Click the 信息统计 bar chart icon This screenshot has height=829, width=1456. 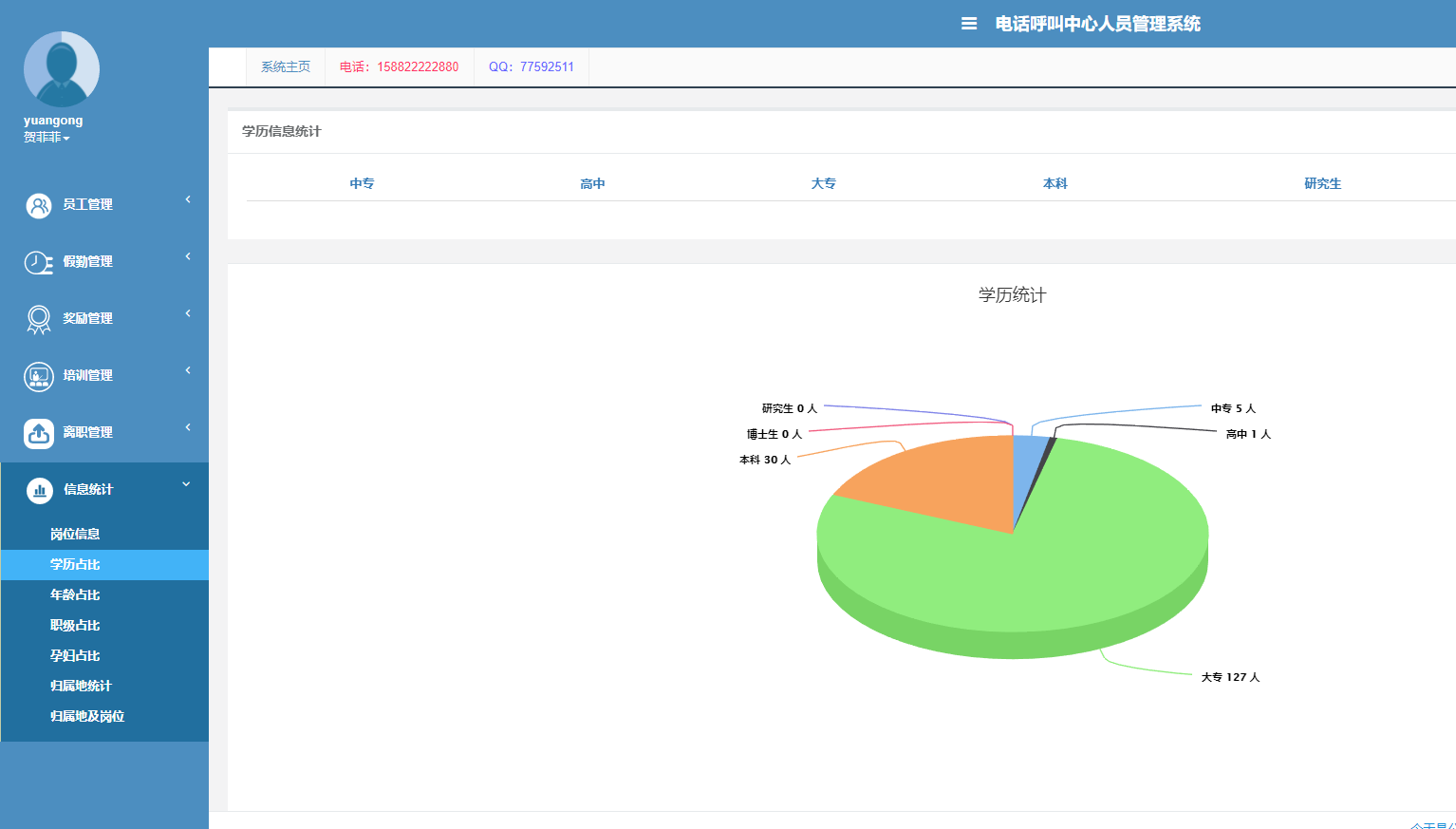click(x=39, y=490)
